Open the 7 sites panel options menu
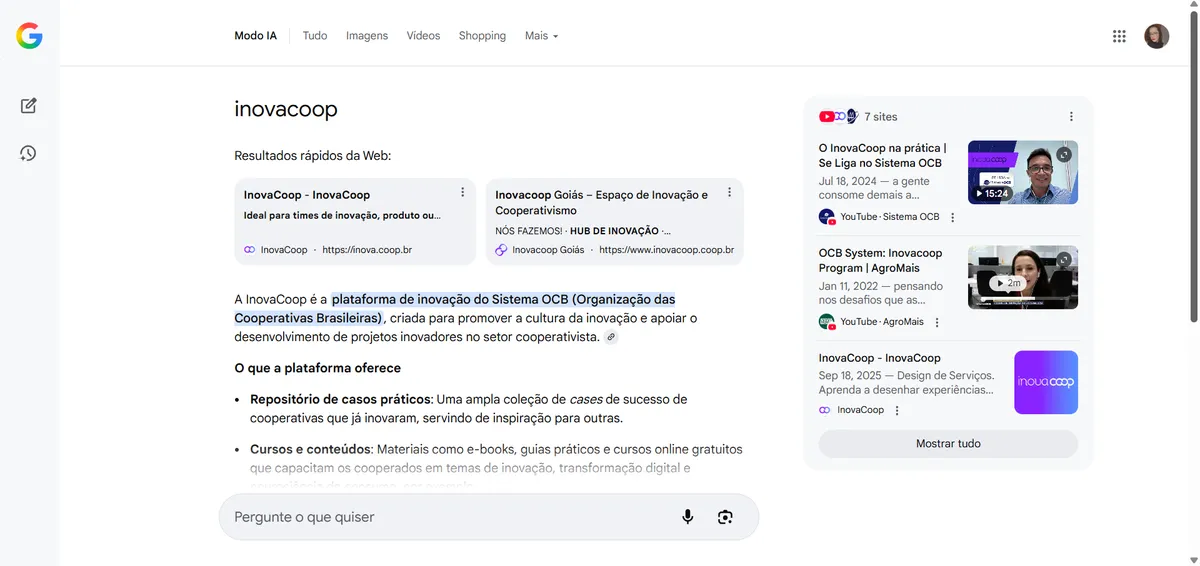This screenshot has width=1200, height=566. pos(1071,117)
